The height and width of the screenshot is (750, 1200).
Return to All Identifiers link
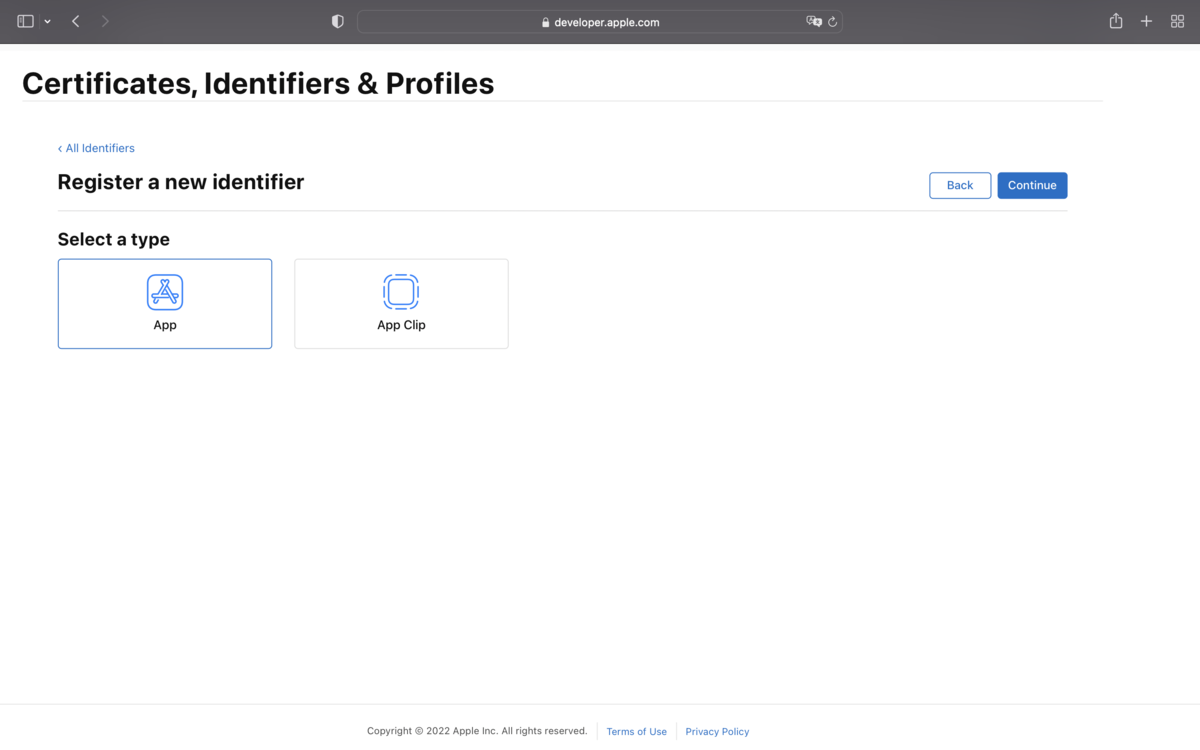click(x=96, y=148)
